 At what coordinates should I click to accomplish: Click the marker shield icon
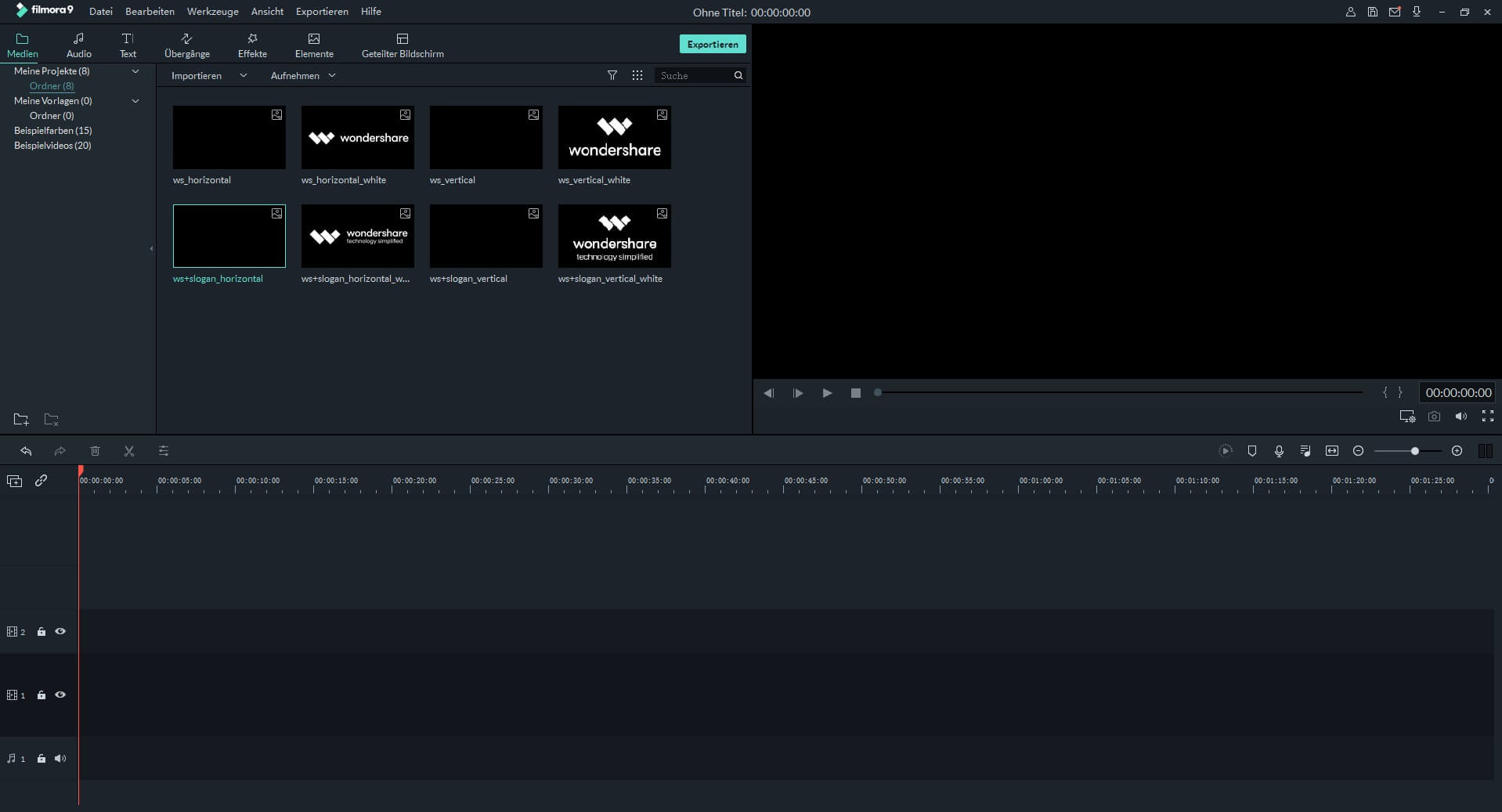pyautogui.click(x=1252, y=451)
